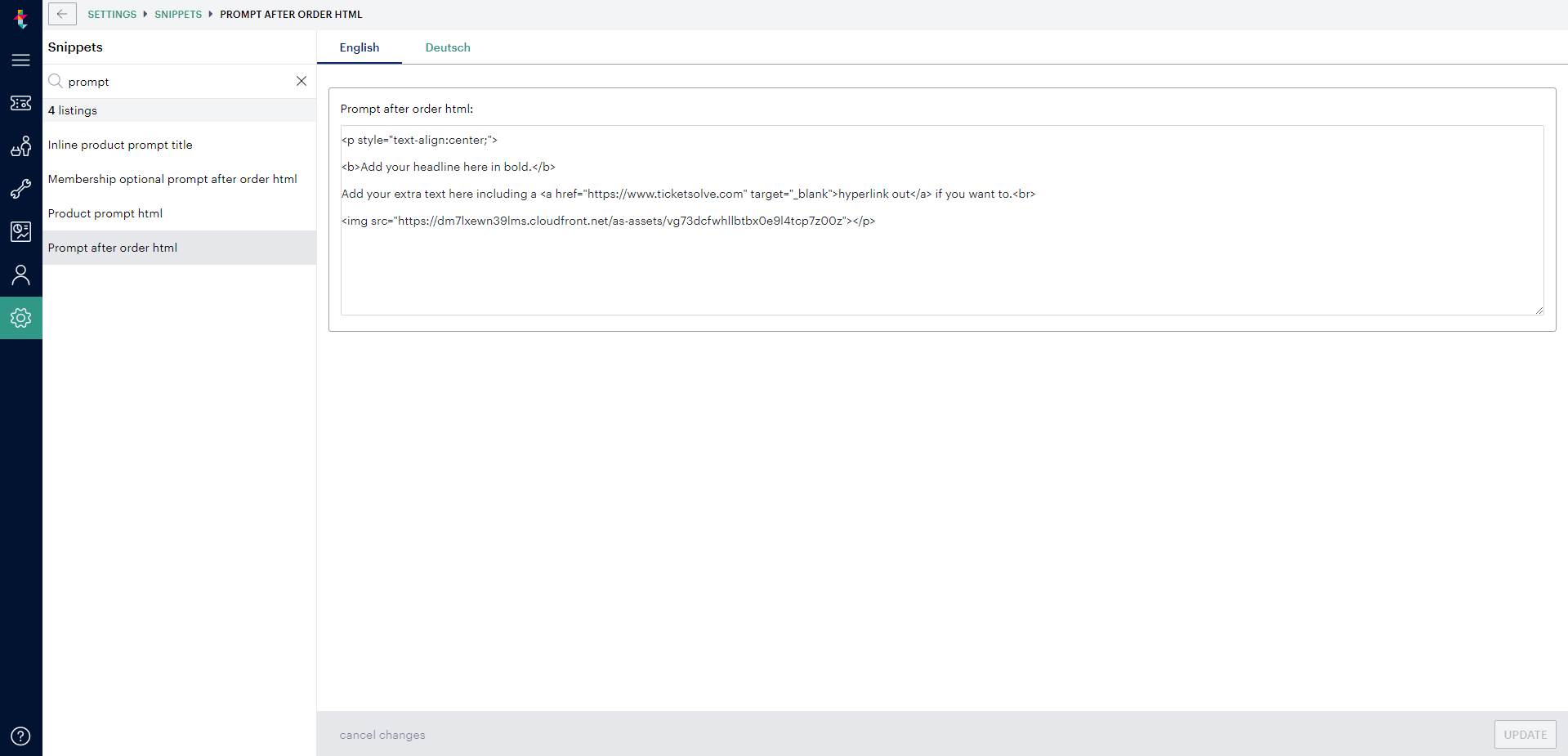Switch to the Deutsch tab

click(x=447, y=47)
